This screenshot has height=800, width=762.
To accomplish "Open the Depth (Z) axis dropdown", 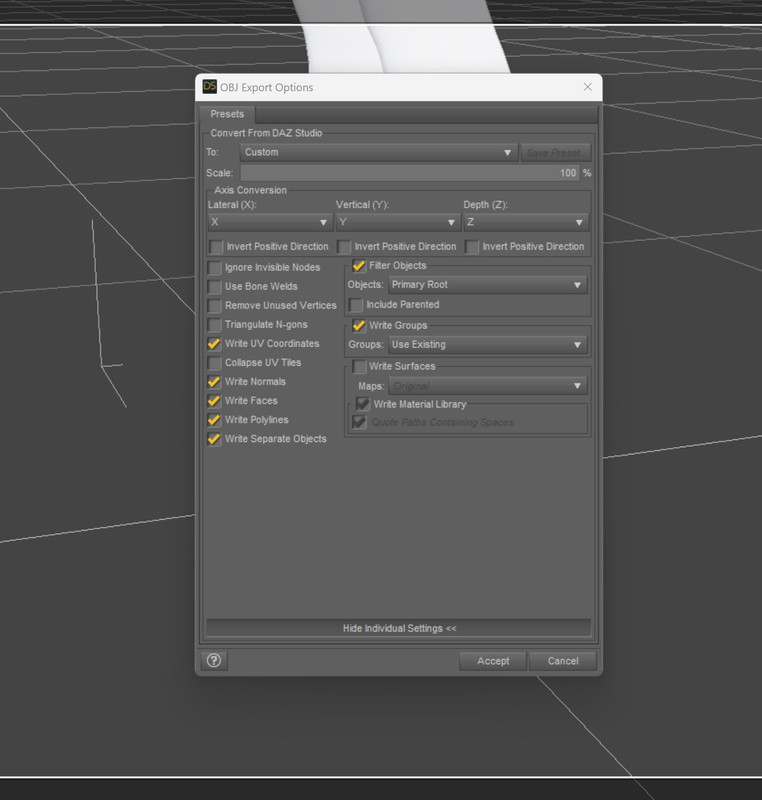I will pyautogui.click(x=525, y=222).
